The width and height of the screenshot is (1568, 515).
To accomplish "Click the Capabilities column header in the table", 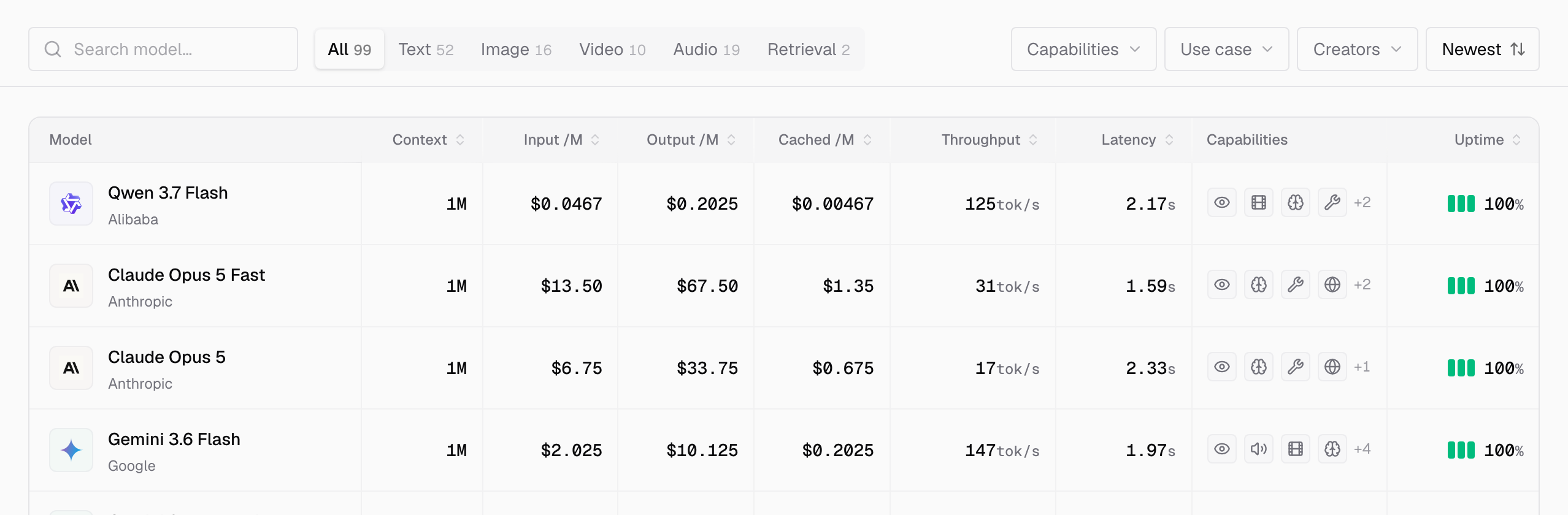I will (1247, 140).
